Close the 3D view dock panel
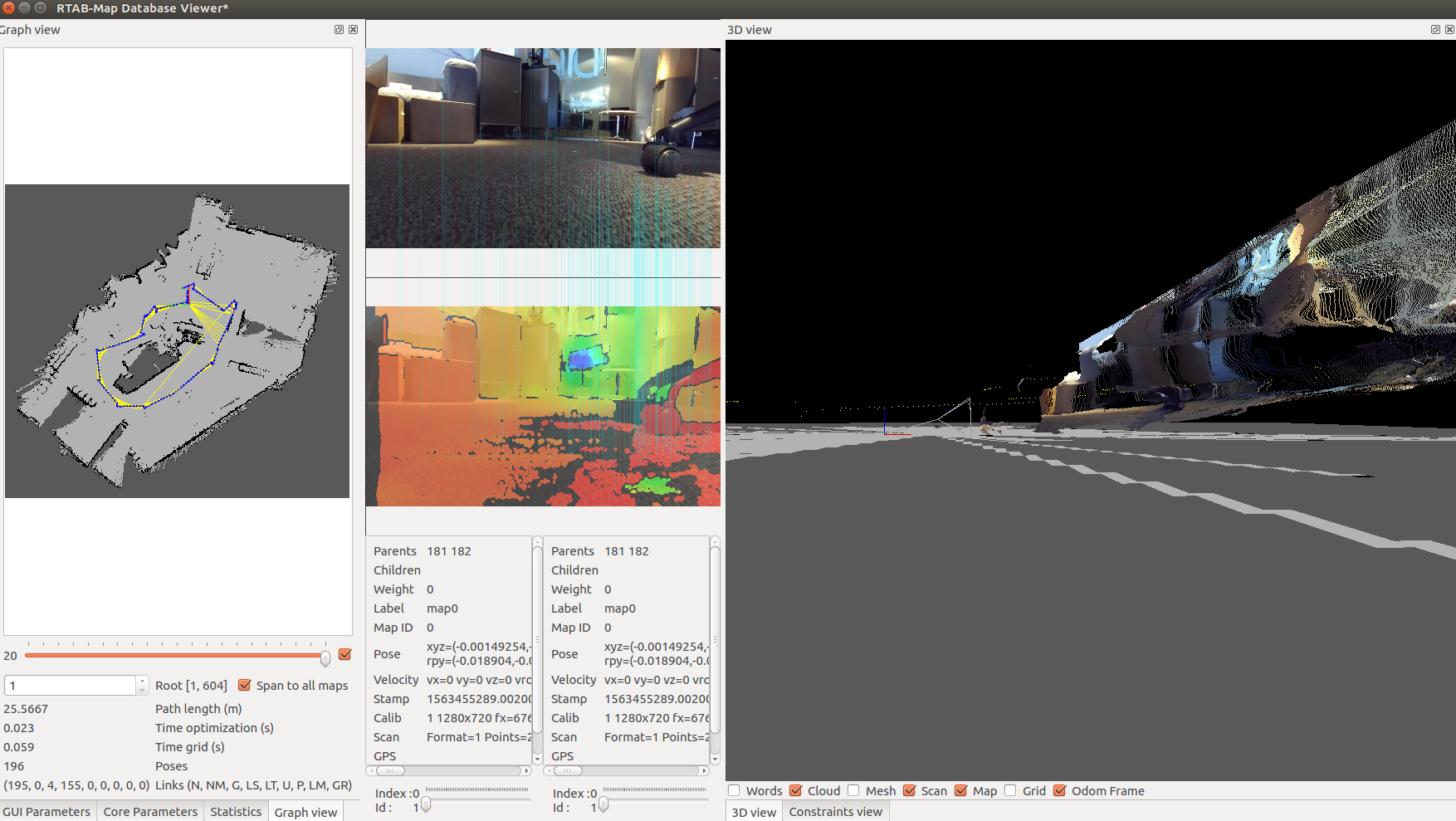 1449,29
